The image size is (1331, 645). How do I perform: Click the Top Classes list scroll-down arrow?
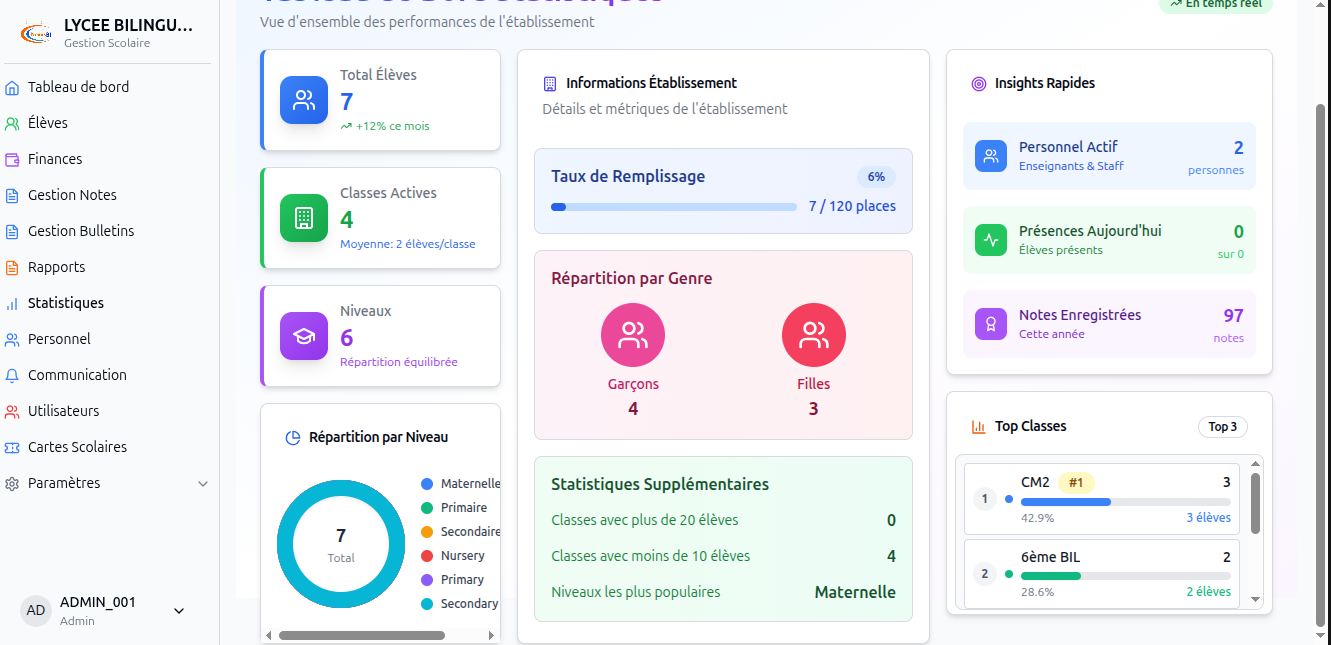(x=1256, y=600)
